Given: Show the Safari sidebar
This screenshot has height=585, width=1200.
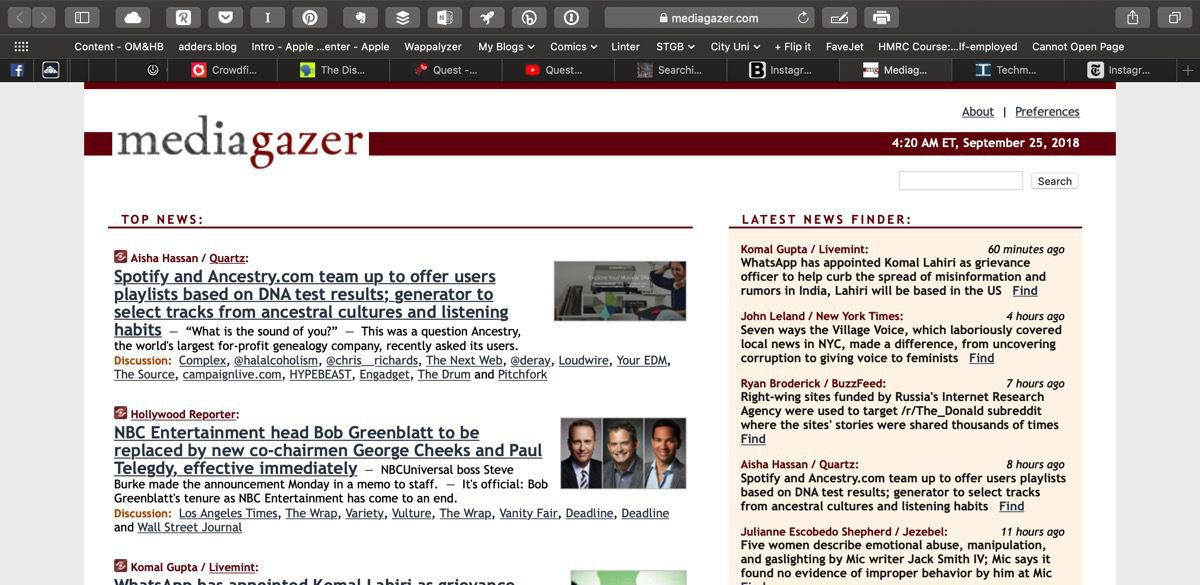Looking at the screenshot, I should [82, 17].
